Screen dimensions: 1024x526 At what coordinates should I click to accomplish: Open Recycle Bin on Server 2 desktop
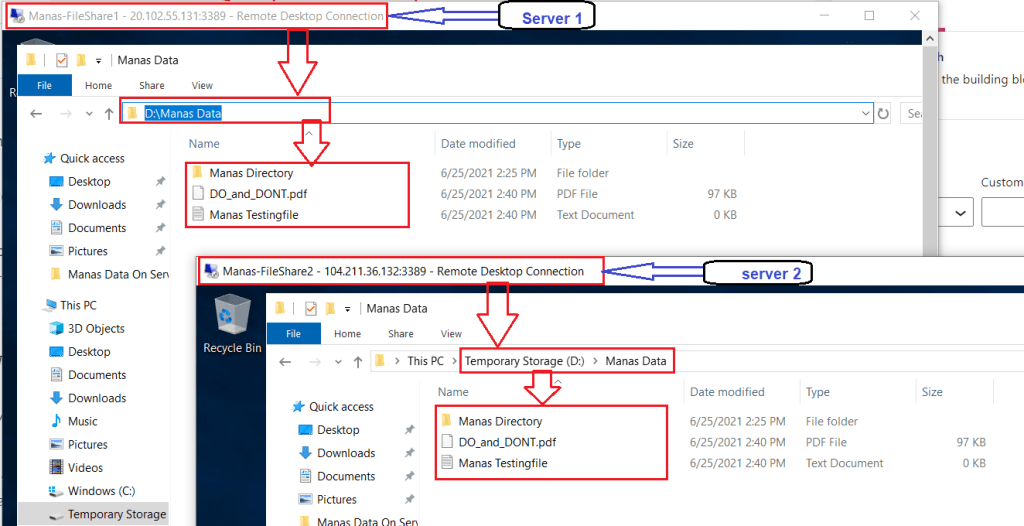pos(232,324)
